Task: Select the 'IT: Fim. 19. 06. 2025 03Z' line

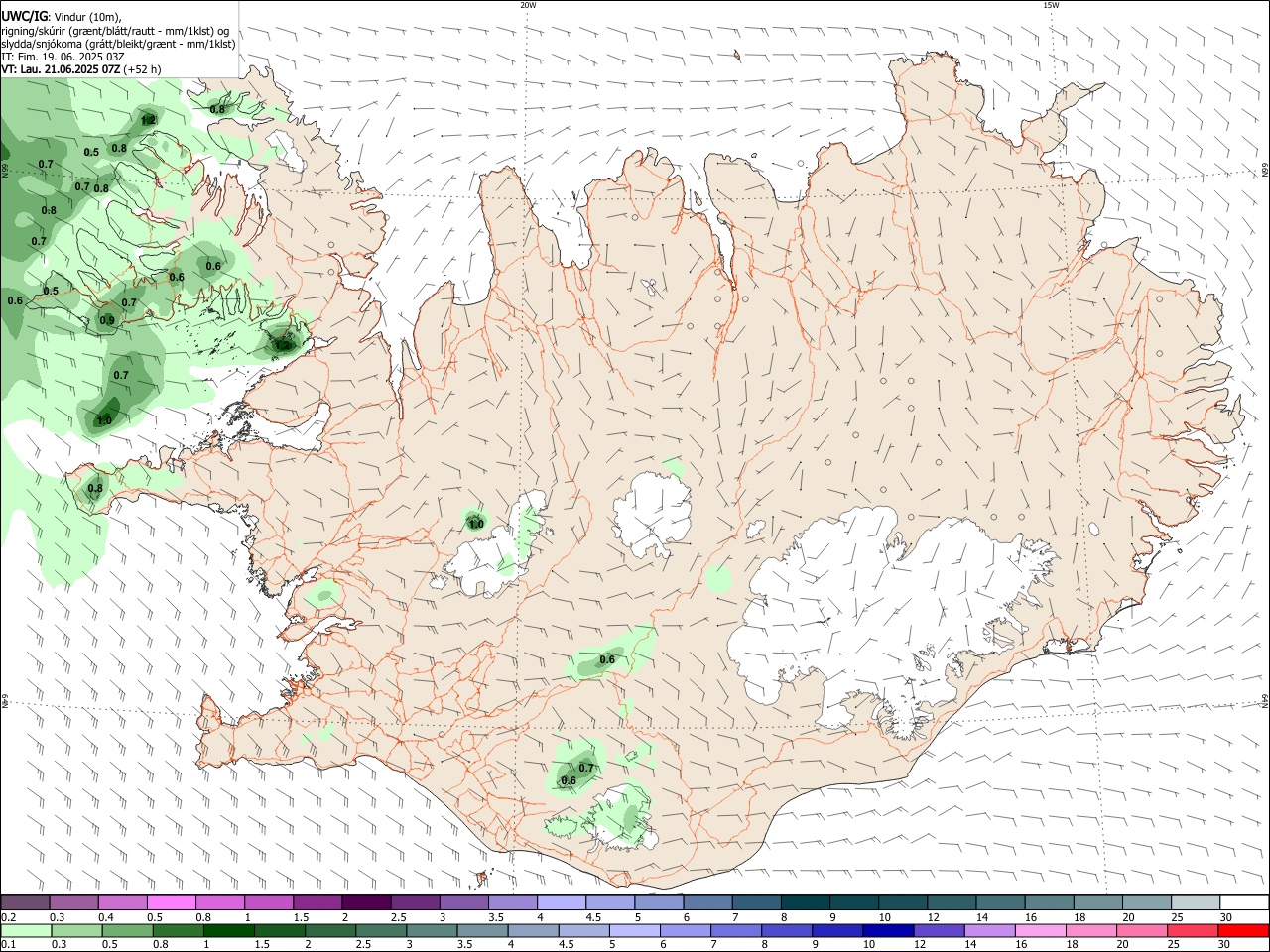Action: click(x=63, y=57)
